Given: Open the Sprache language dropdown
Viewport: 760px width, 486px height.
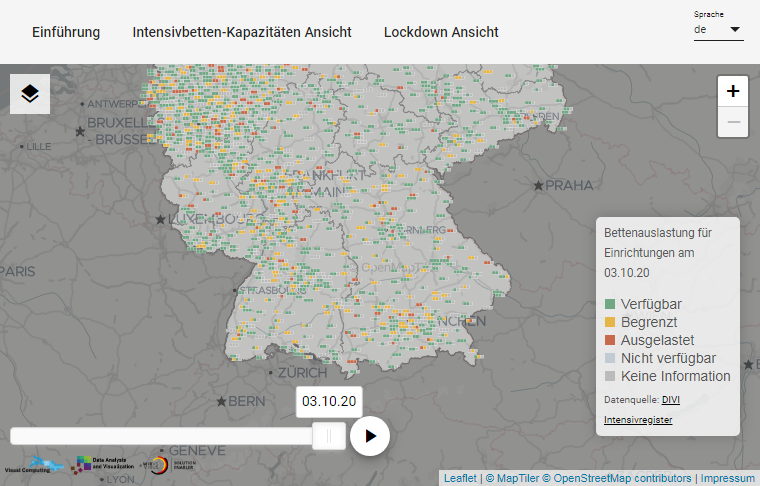Looking at the screenshot, I should click(718, 30).
